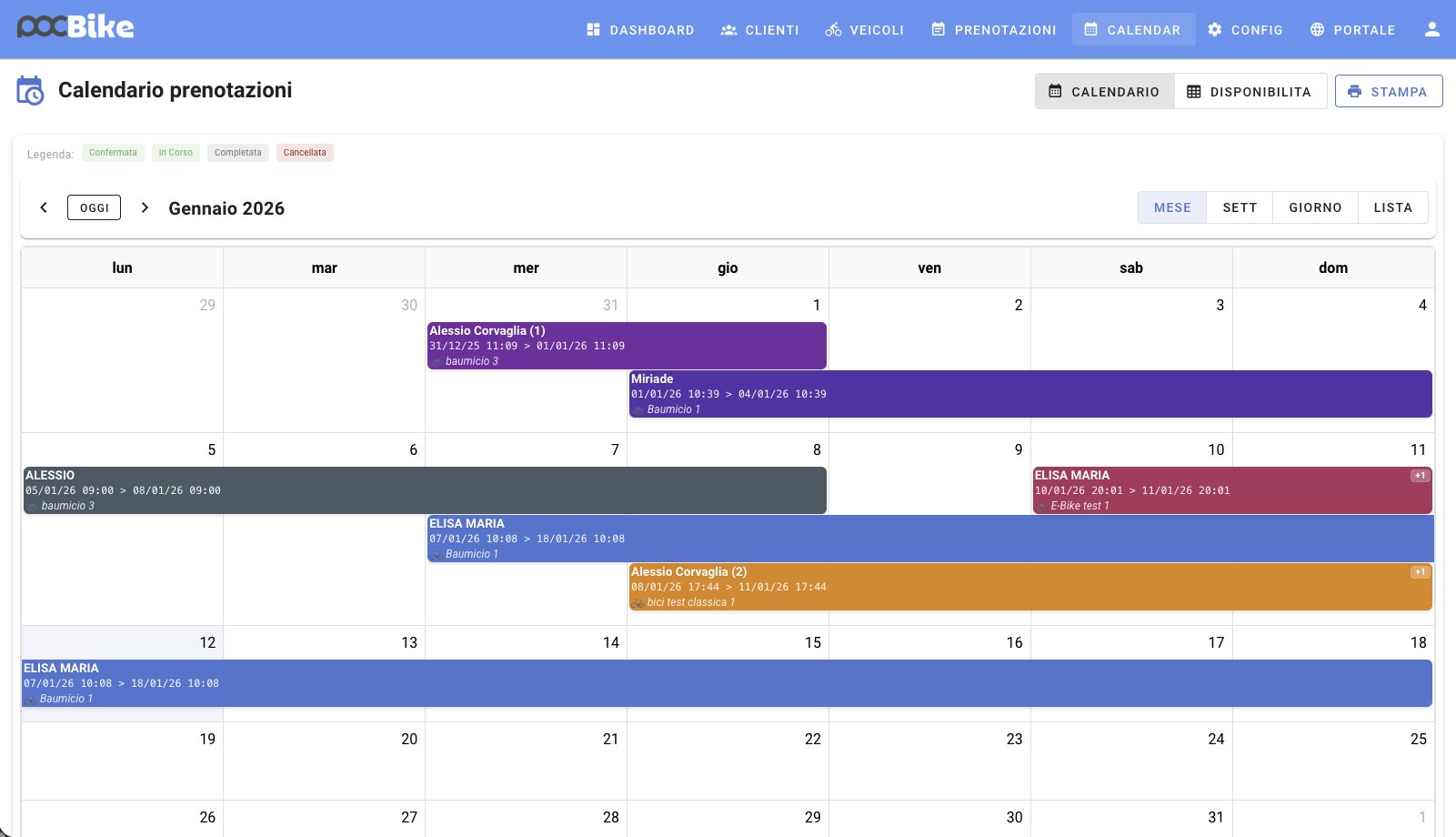Click day number 4
This screenshot has width=1456, height=837.
1422,305
